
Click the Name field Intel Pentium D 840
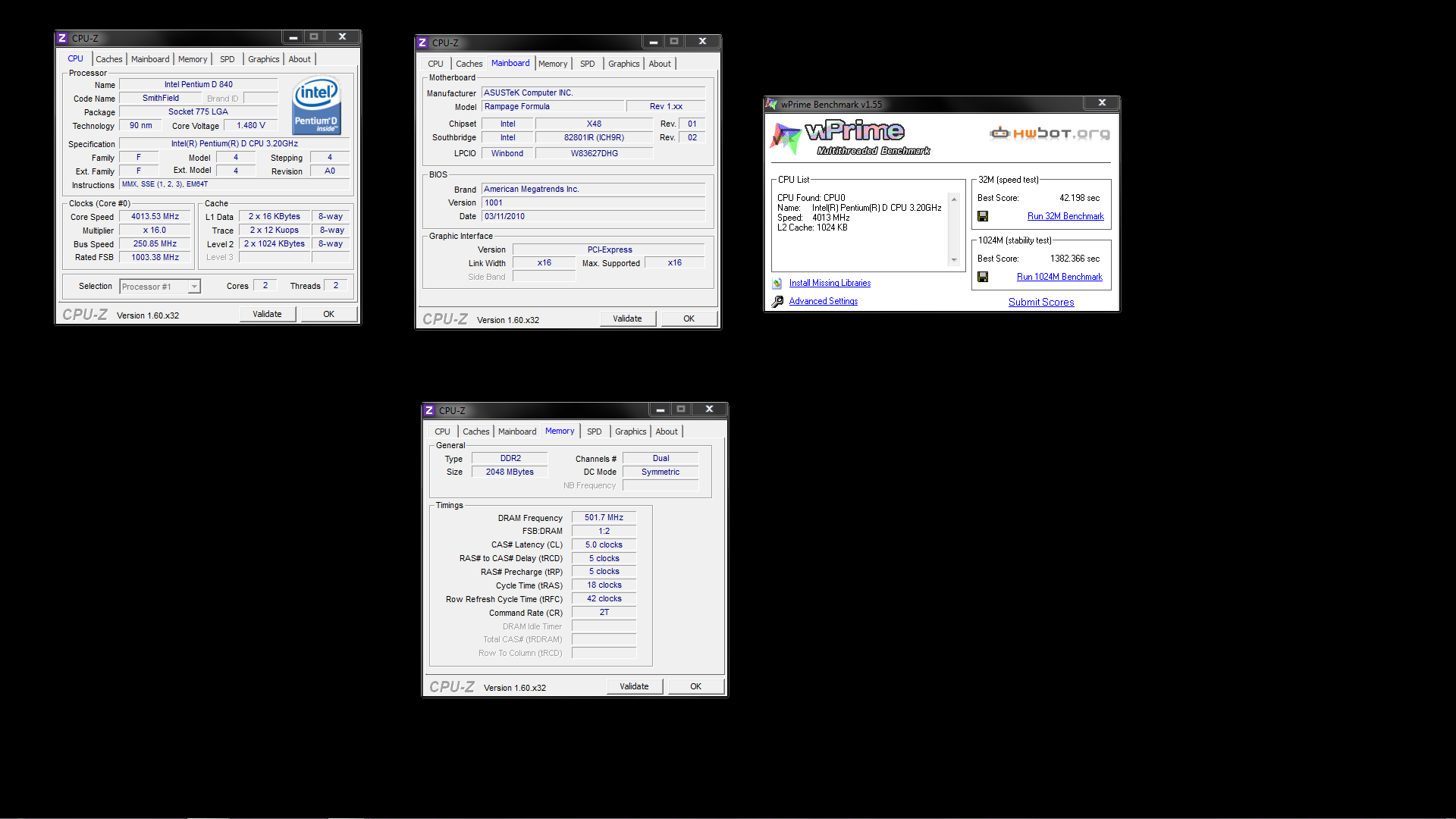(x=199, y=85)
